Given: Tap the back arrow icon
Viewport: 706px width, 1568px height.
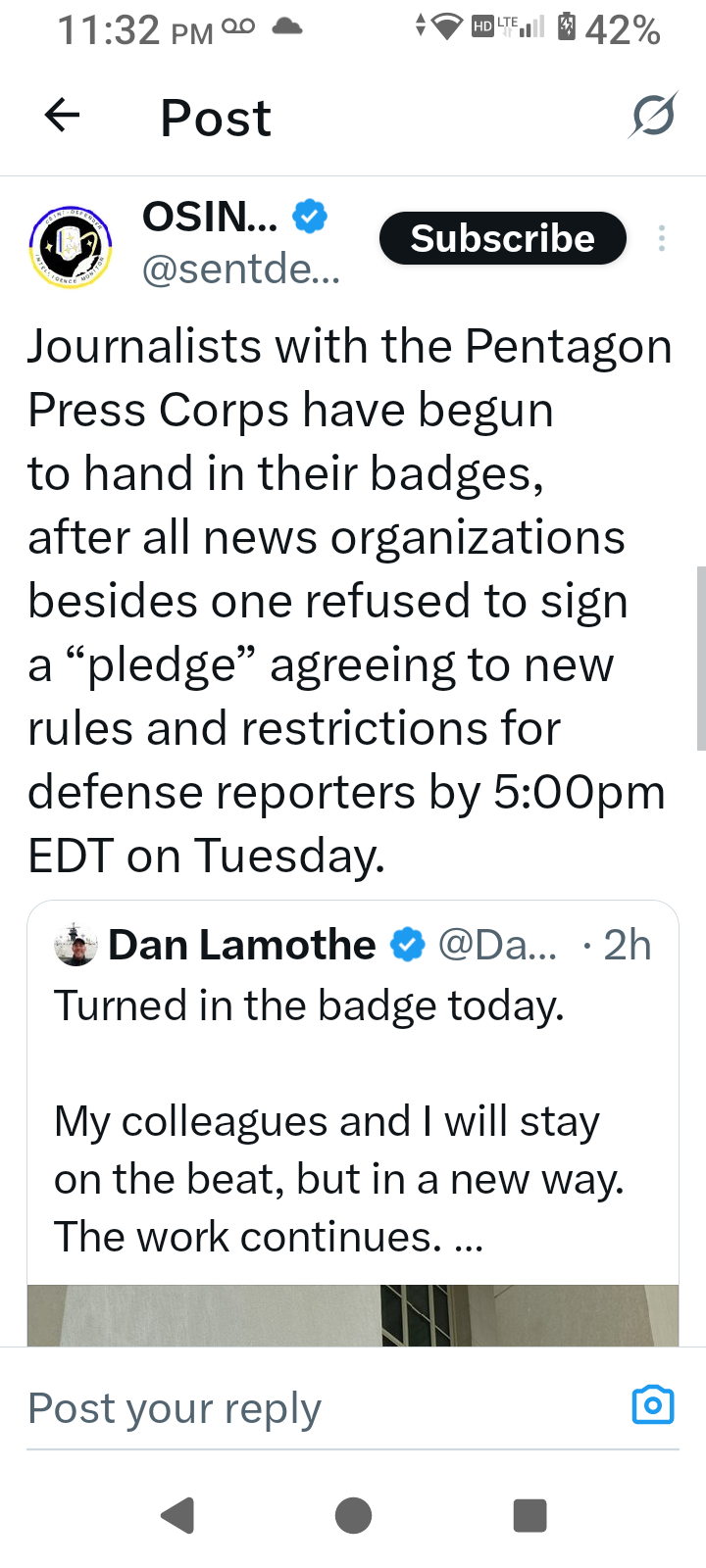Looking at the screenshot, I should click(x=62, y=116).
